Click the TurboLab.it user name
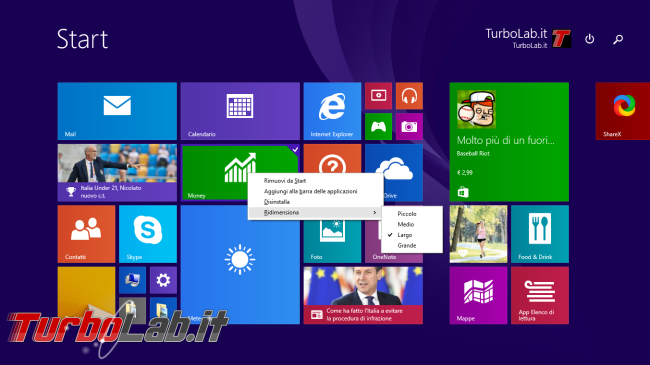 click(x=516, y=33)
